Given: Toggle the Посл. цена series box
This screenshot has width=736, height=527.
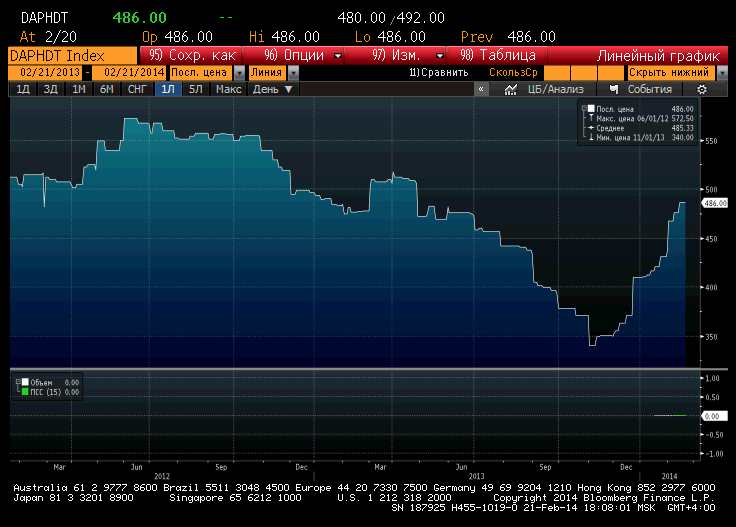Looking at the screenshot, I should pyautogui.click(x=591, y=109).
